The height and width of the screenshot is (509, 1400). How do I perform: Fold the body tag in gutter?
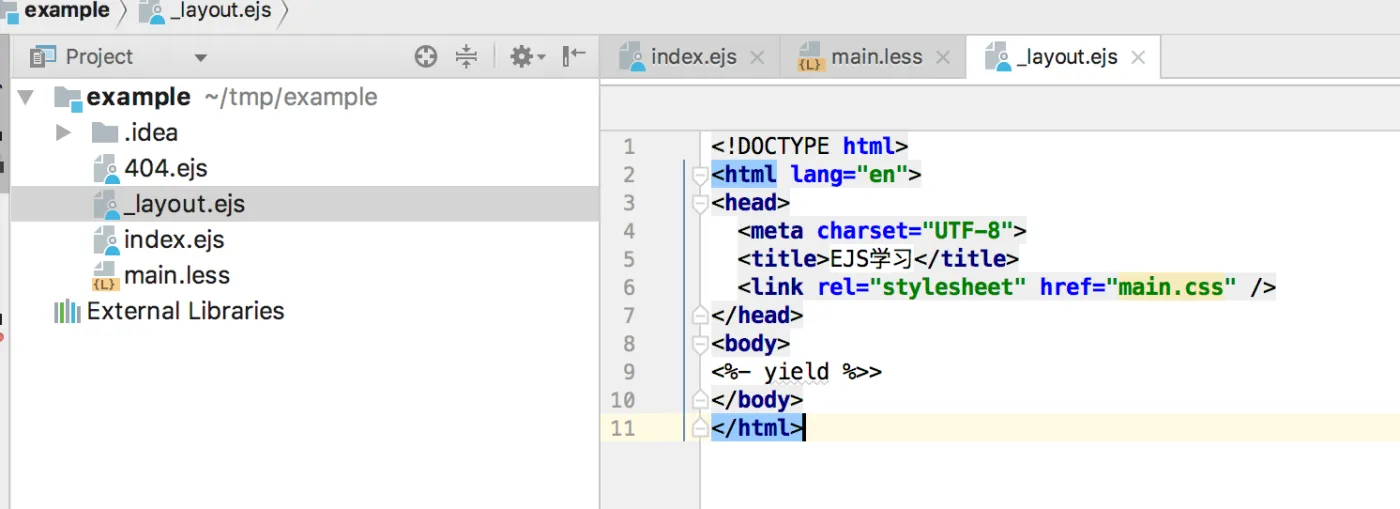coord(700,344)
